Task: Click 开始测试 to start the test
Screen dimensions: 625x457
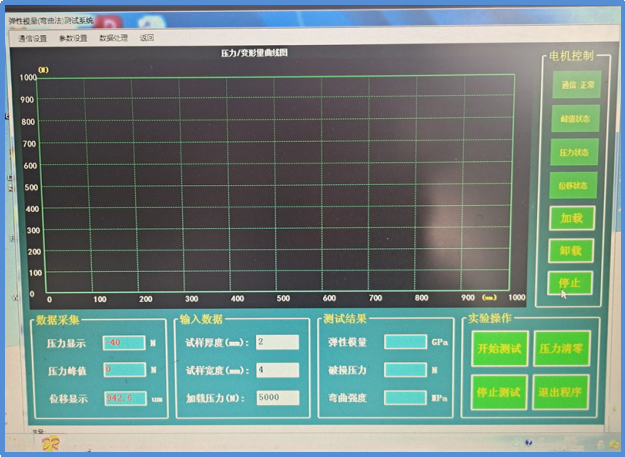Action: pyautogui.click(x=499, y=348)
